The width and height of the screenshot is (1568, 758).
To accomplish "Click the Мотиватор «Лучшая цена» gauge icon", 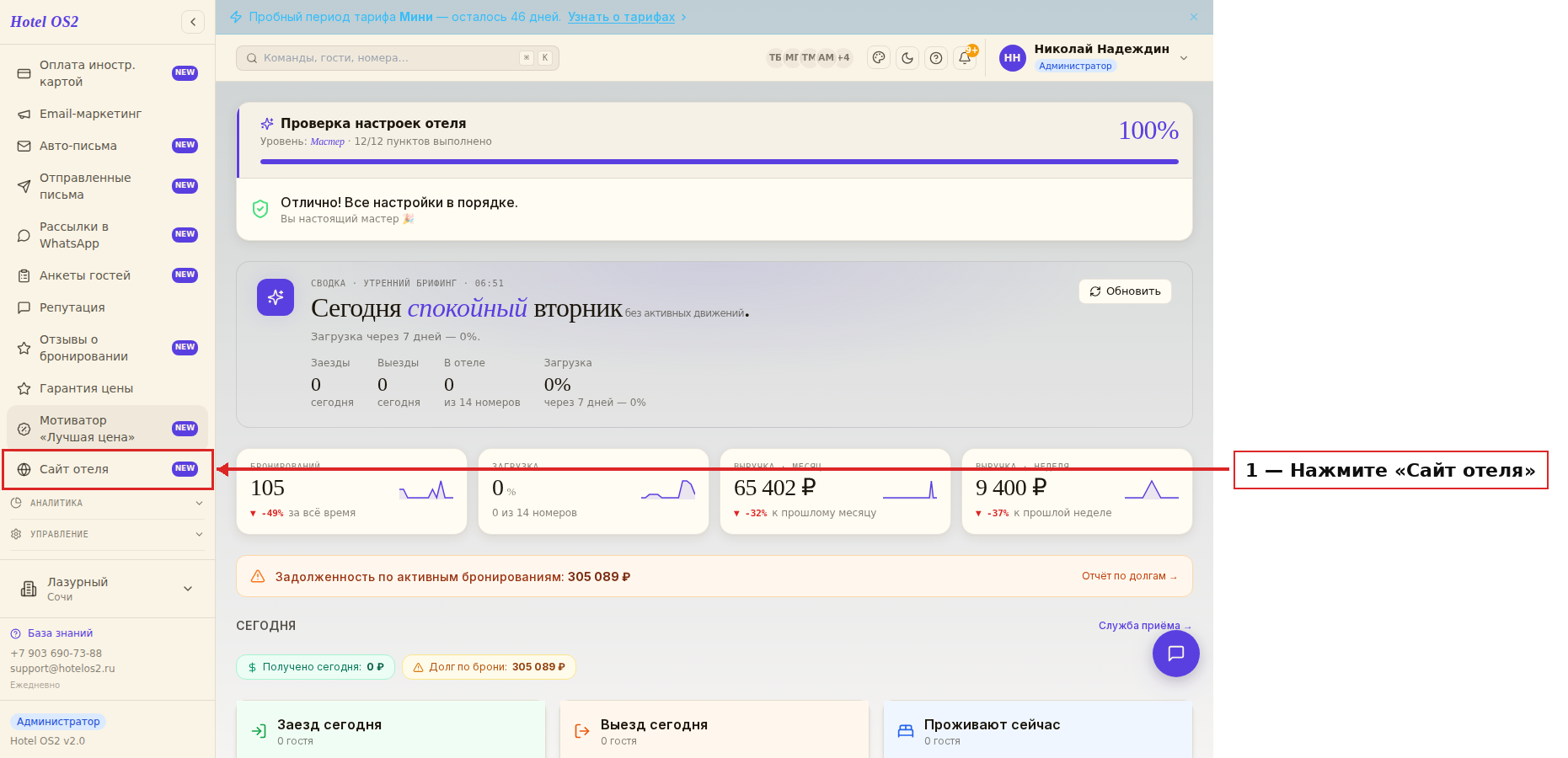I will pyautogui.click(x=24, y=429).
